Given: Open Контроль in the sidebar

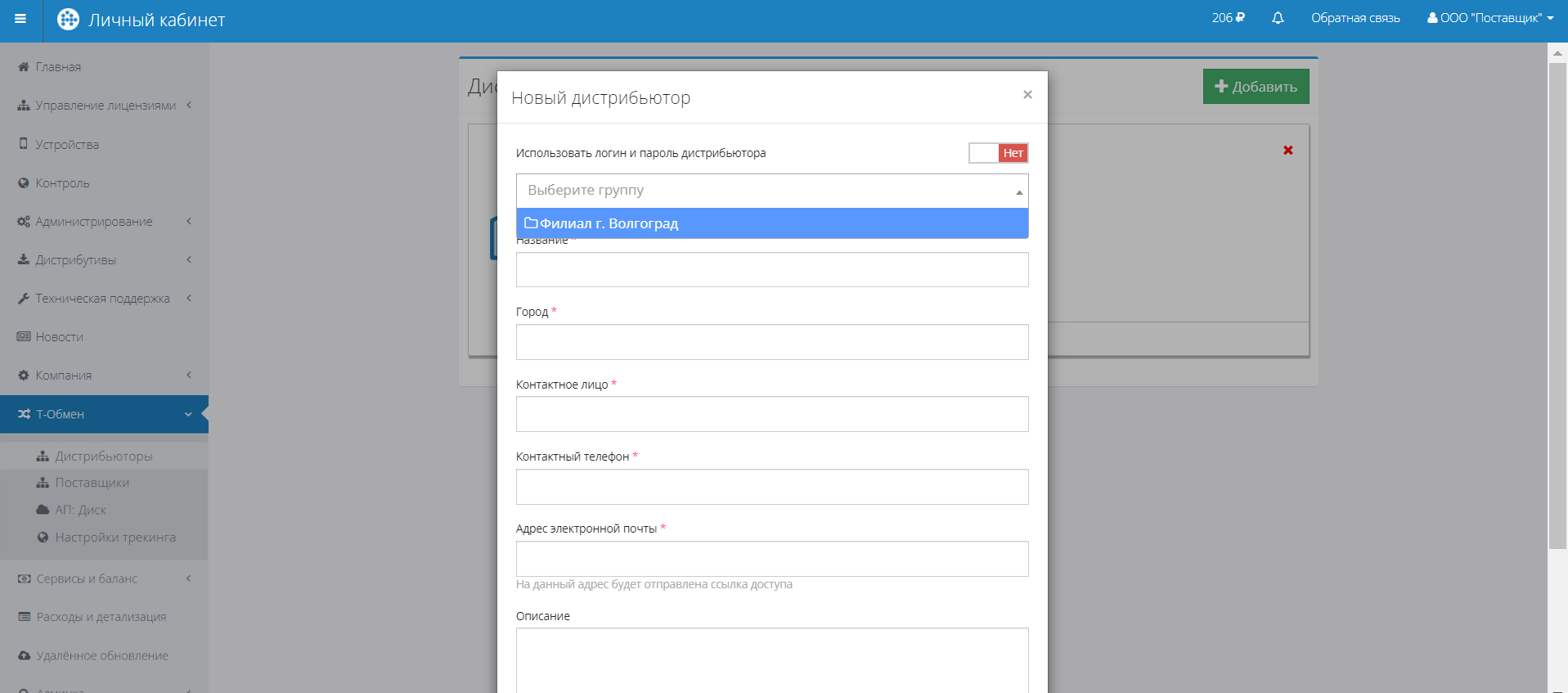Looking at the screenshot, I should point(62,183).
